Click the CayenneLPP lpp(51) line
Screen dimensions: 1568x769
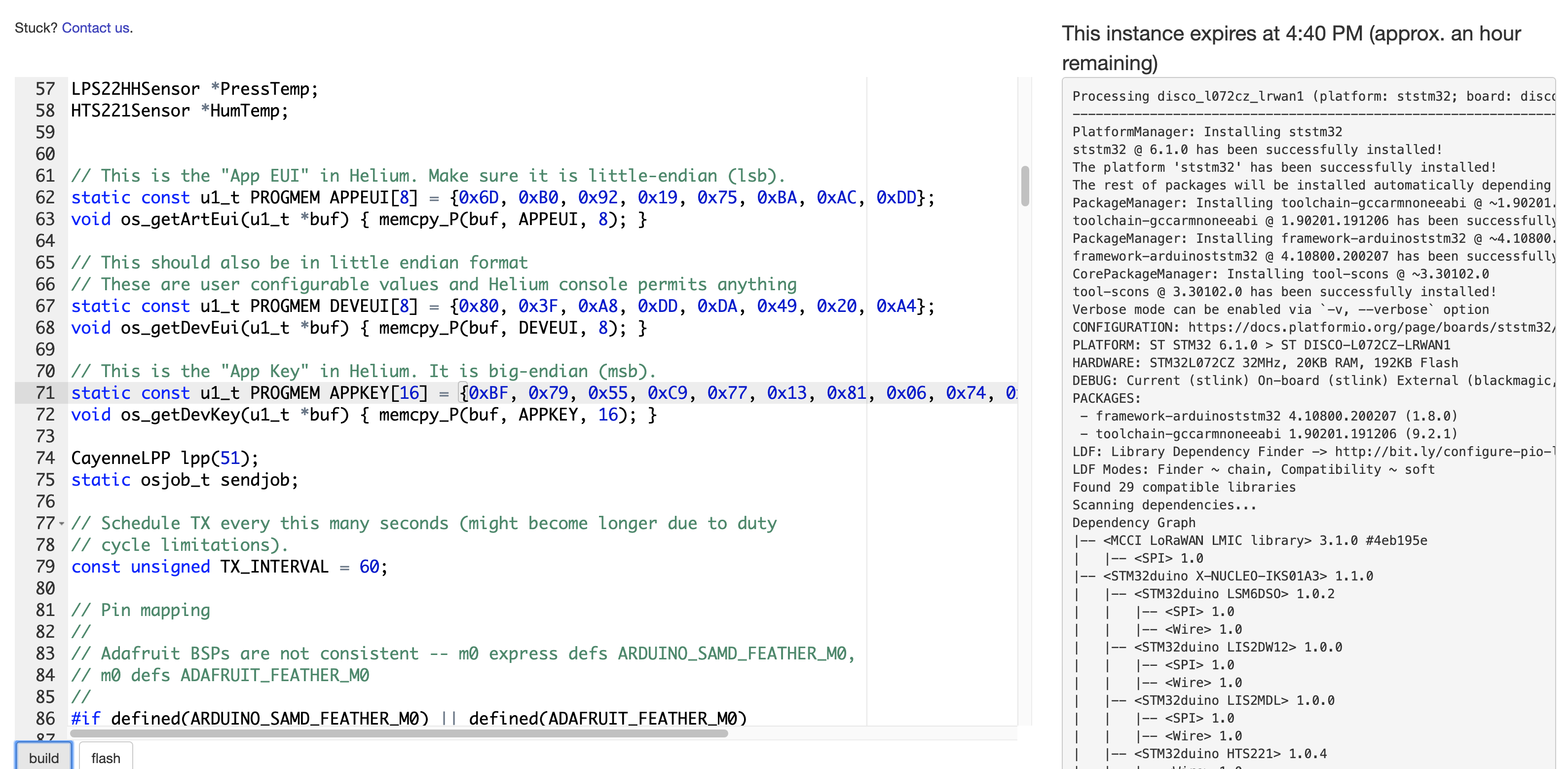point(164,459)
